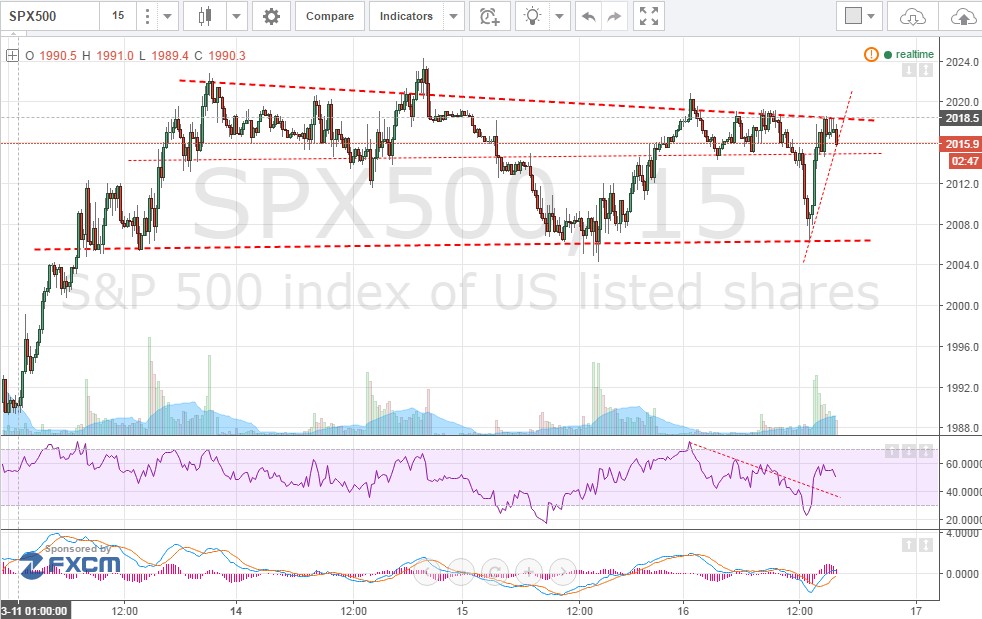Click the light bulb ideas icon
This screenshot has width=982, height=619.
pos(532,16)
